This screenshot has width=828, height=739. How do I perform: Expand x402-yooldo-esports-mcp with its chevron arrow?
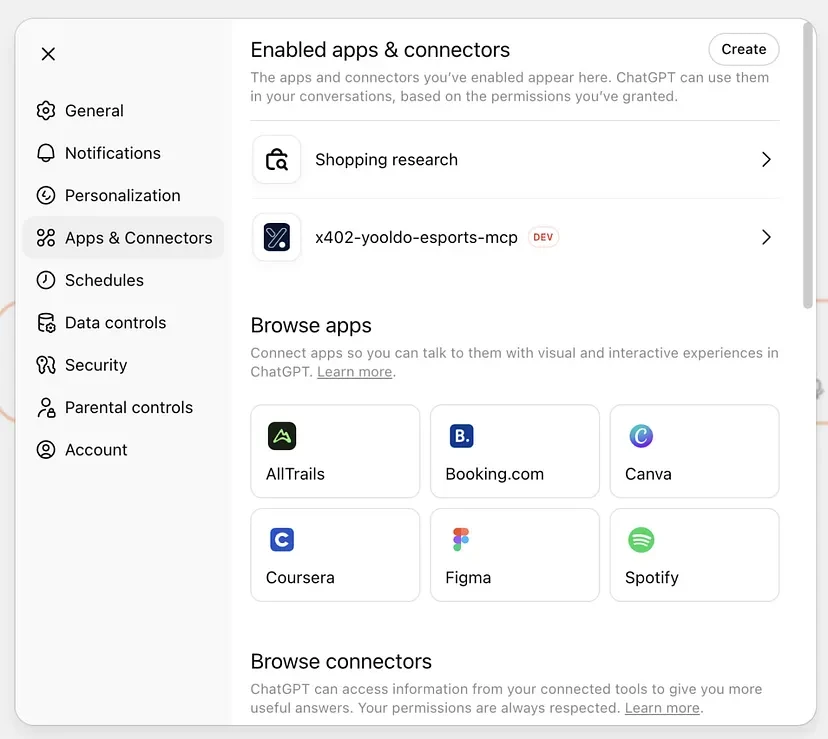766,238
